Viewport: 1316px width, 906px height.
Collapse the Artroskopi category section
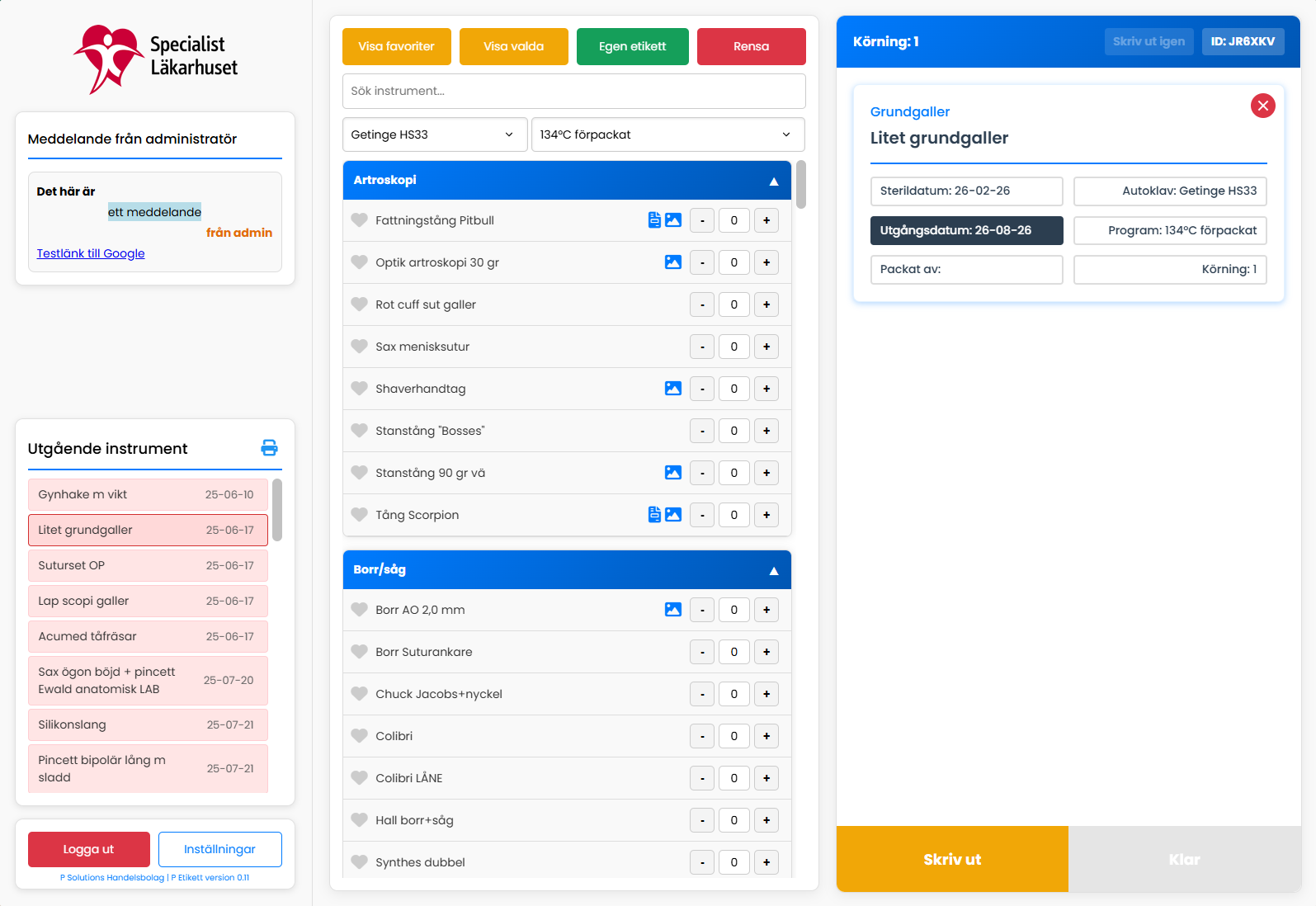click(773, 181)
